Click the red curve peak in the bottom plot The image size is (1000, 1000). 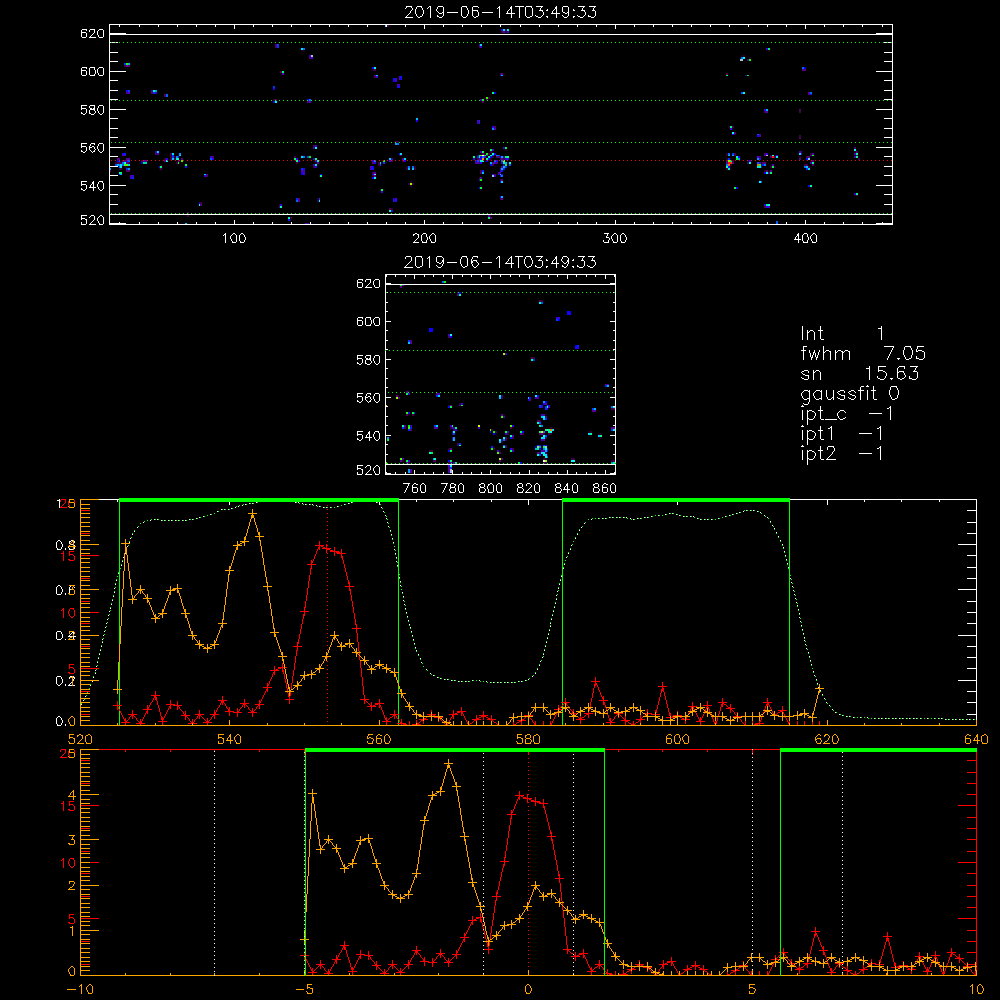coord(520,795)
